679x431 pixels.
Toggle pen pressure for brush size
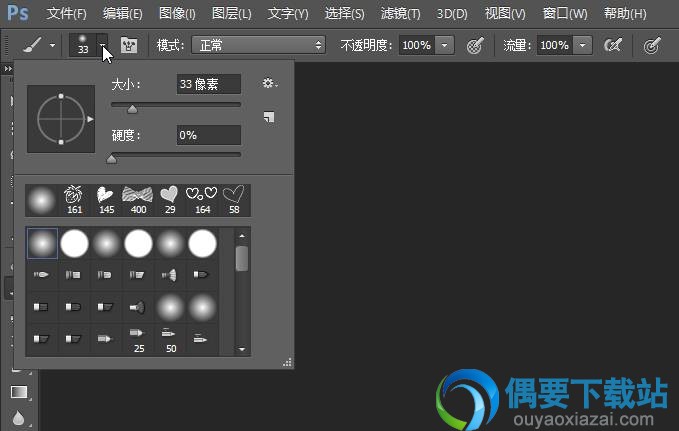click(x=652, y=45)
